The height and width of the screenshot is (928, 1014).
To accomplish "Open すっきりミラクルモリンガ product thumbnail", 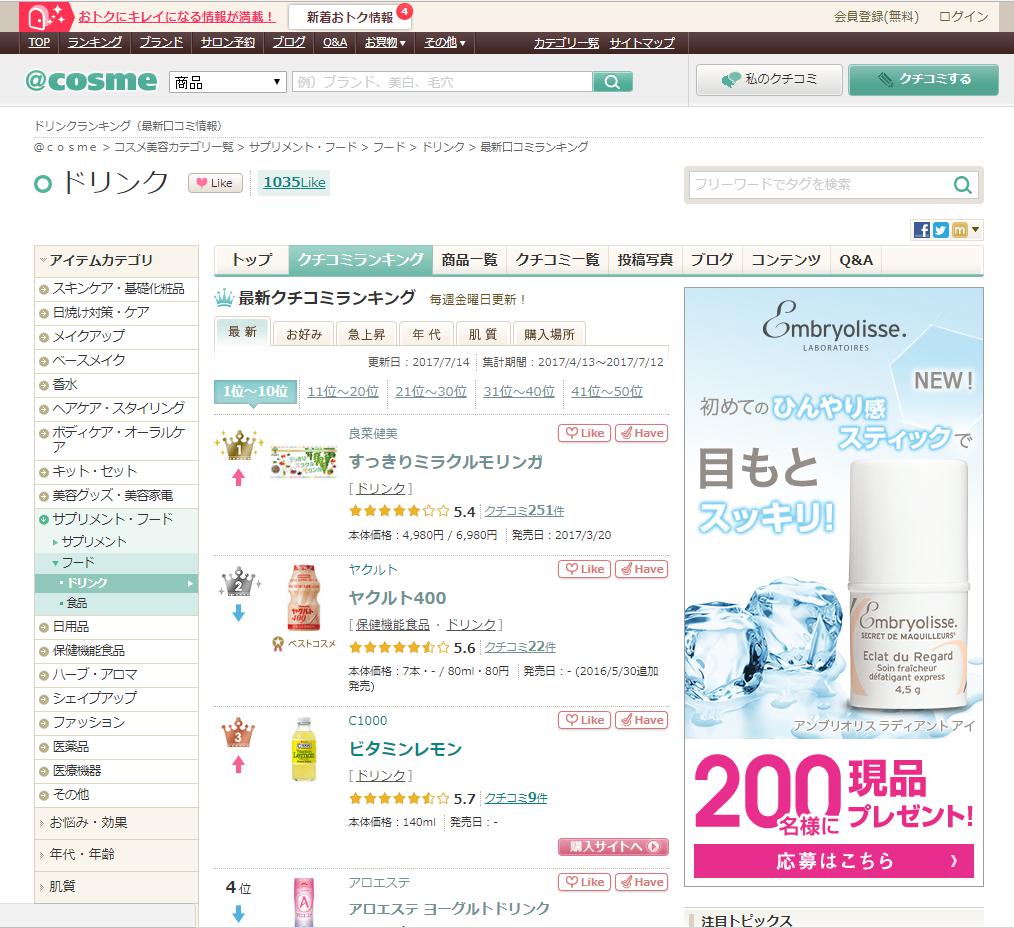I will tap(303, 461).
